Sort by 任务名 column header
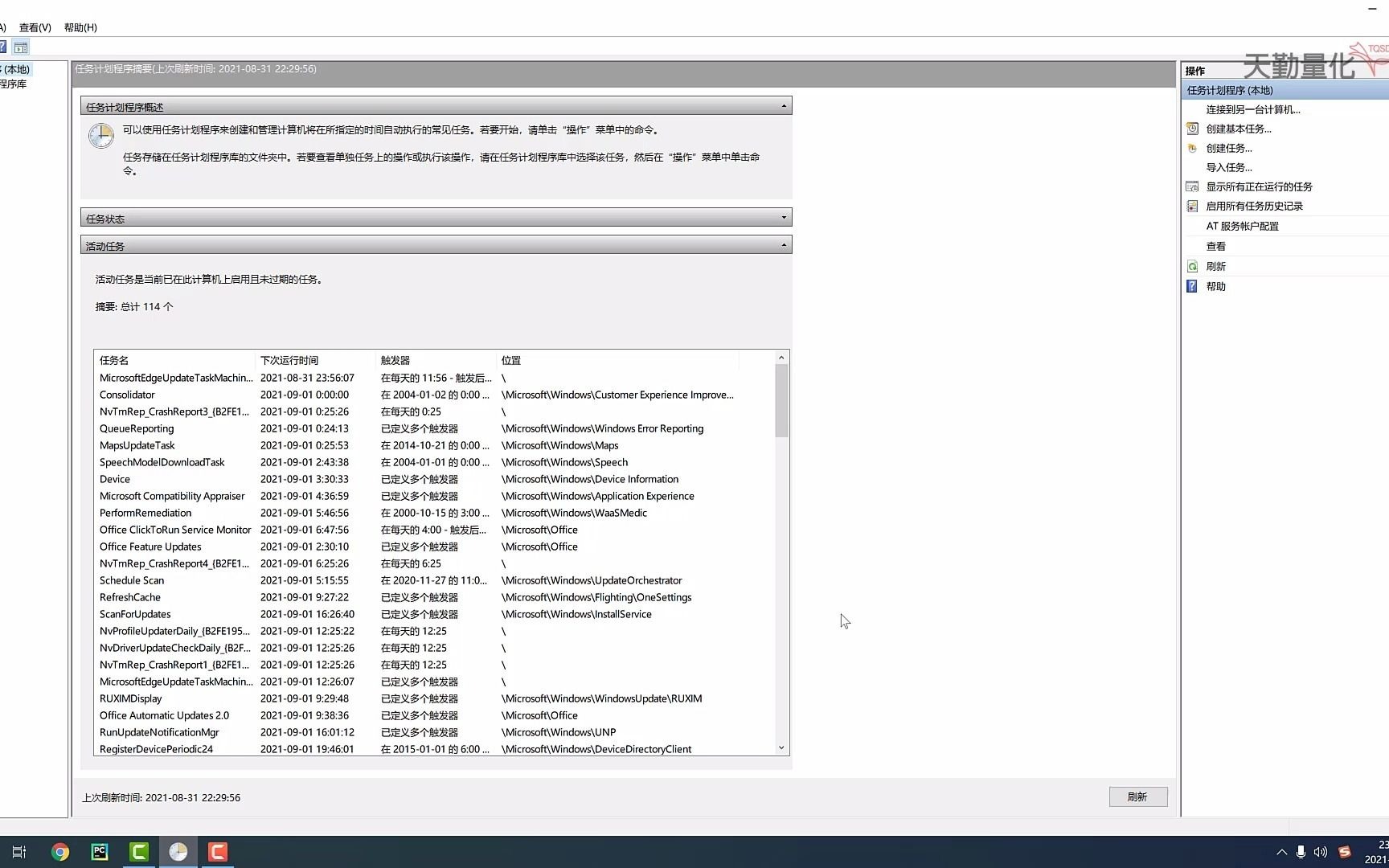This screenshot has height=868, width=1389. click(174, 360)
